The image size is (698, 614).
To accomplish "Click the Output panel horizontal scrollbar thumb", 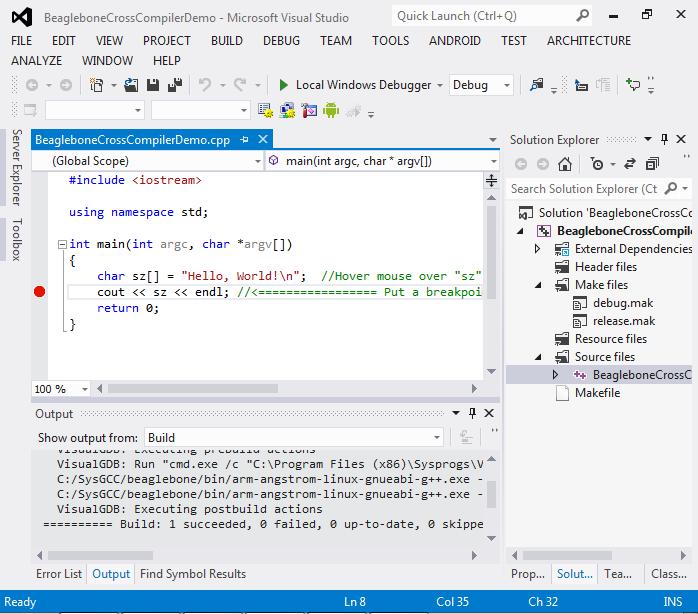I will click(101, 555).
